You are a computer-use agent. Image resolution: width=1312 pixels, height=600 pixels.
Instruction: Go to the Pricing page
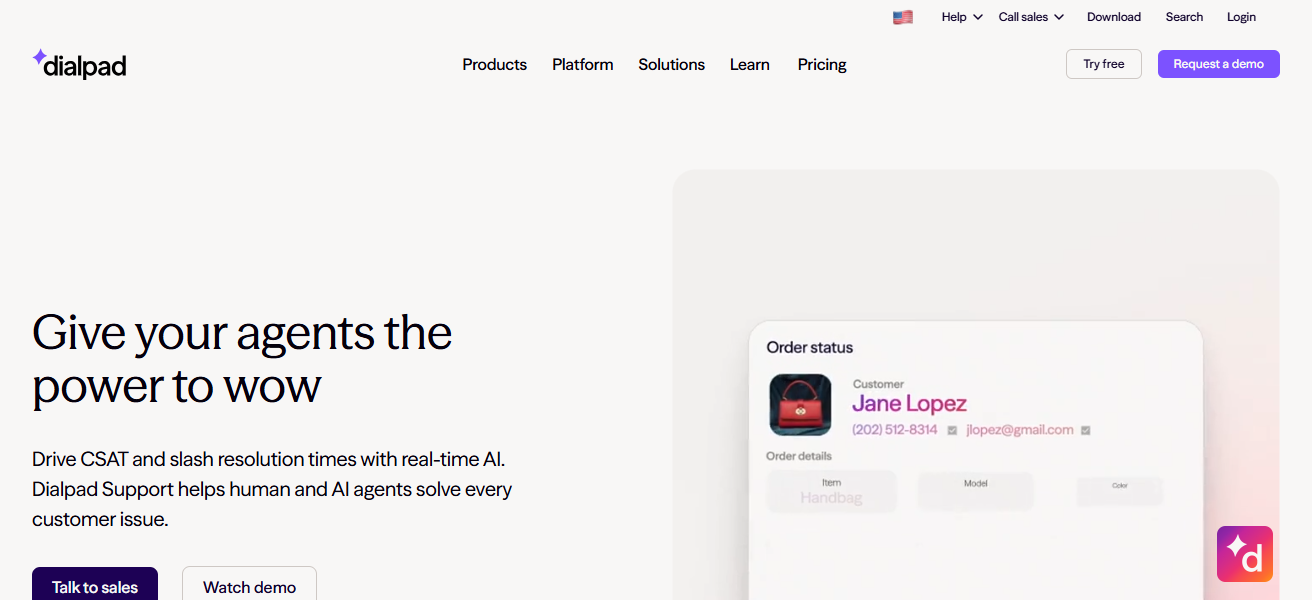click(x=822, y=64)
